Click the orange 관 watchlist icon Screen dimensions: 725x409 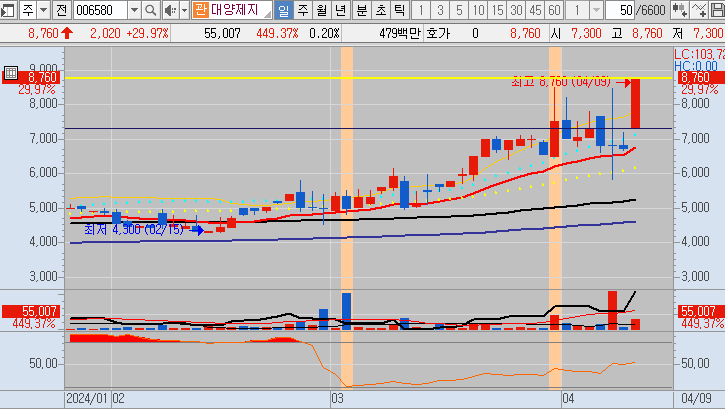[201, 10]
